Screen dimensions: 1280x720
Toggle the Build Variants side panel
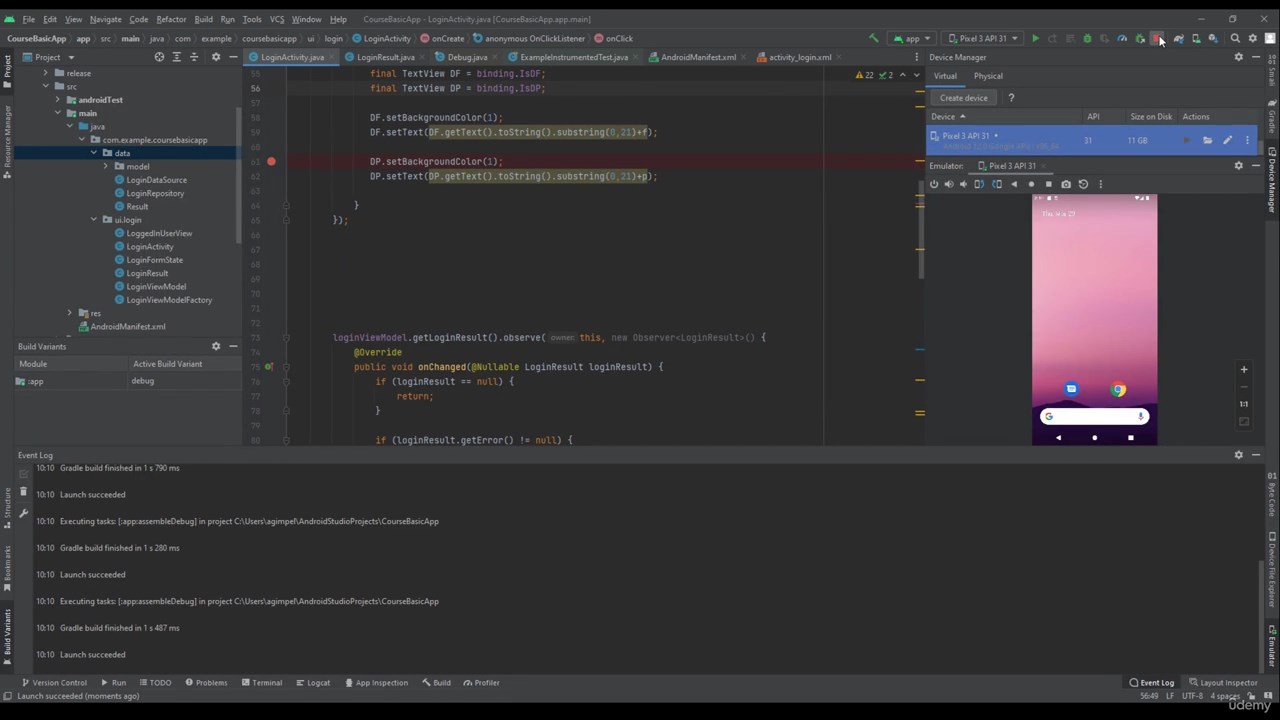[7, 630]
